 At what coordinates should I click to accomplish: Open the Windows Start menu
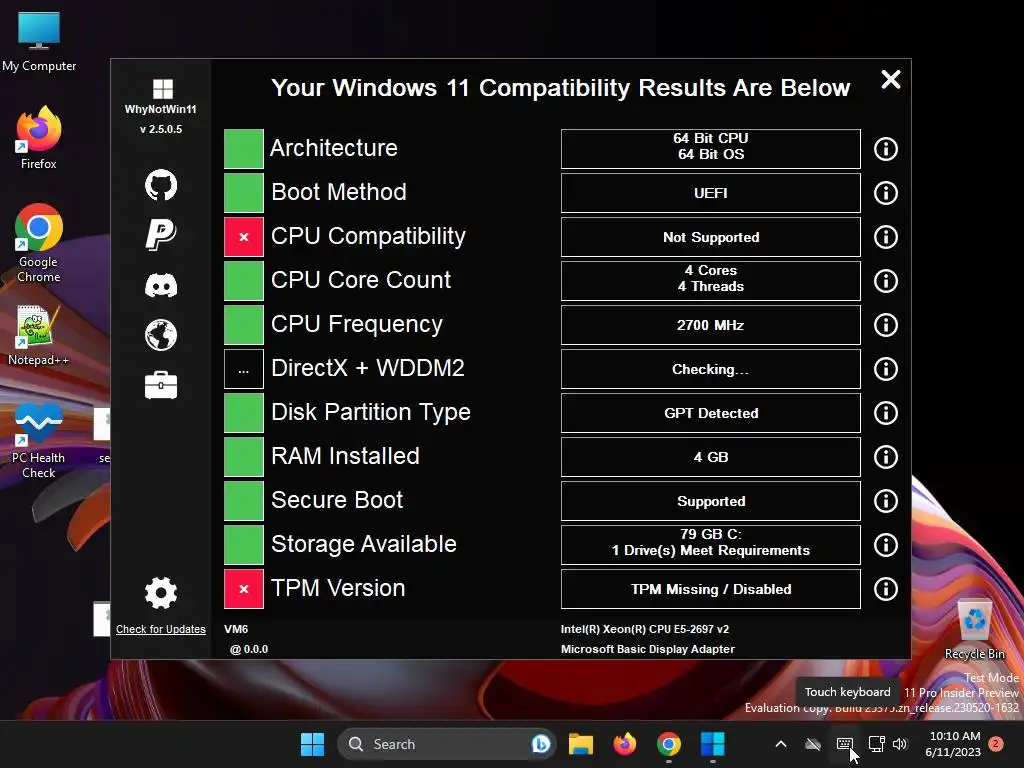click(312, 744)
